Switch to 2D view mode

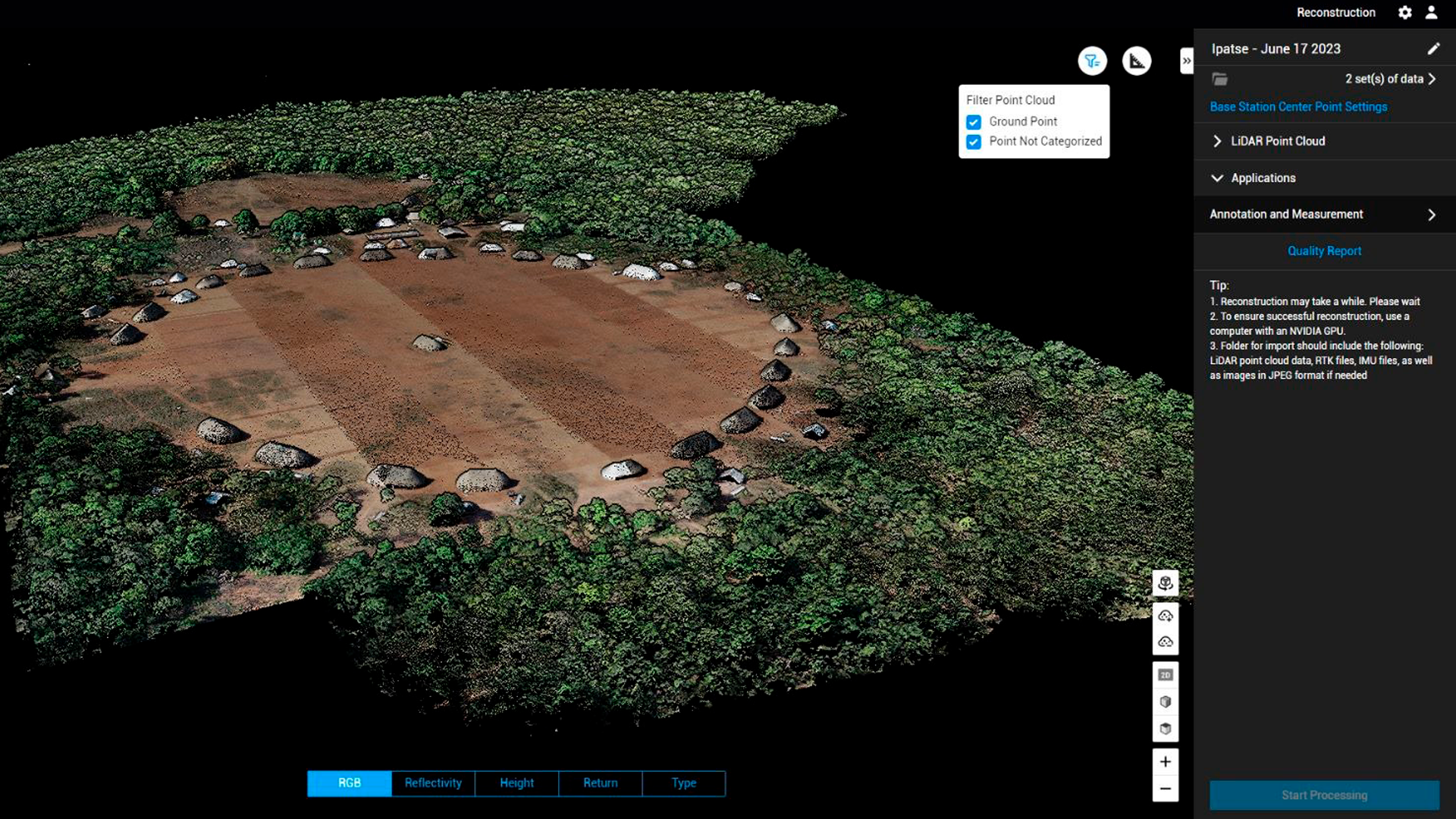[1166, 675]
